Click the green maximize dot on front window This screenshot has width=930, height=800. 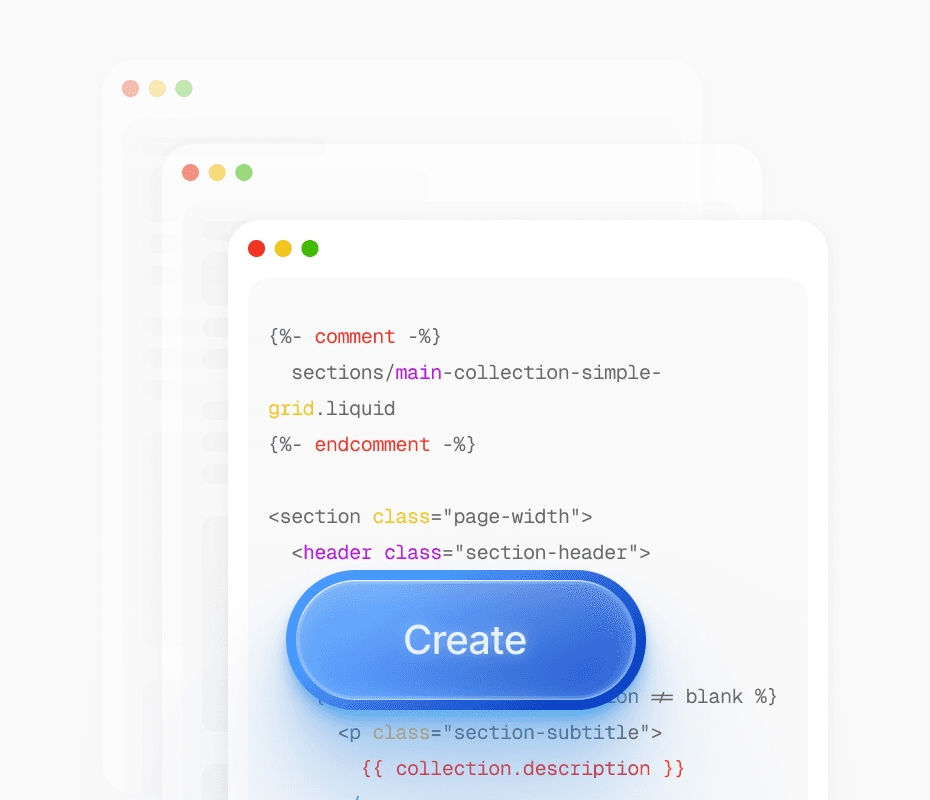coord(310,248)
